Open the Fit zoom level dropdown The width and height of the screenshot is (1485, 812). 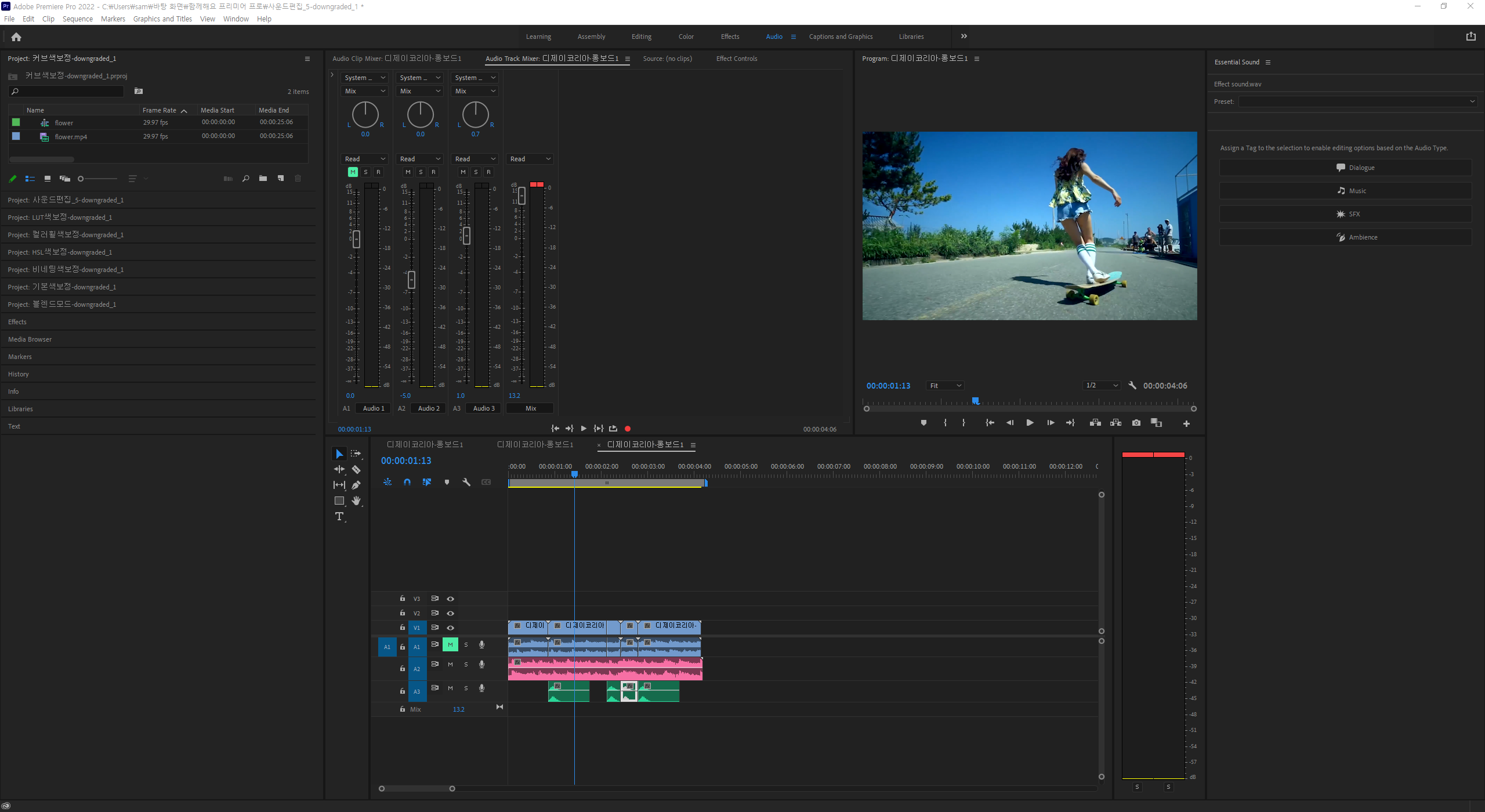(946, 386)
